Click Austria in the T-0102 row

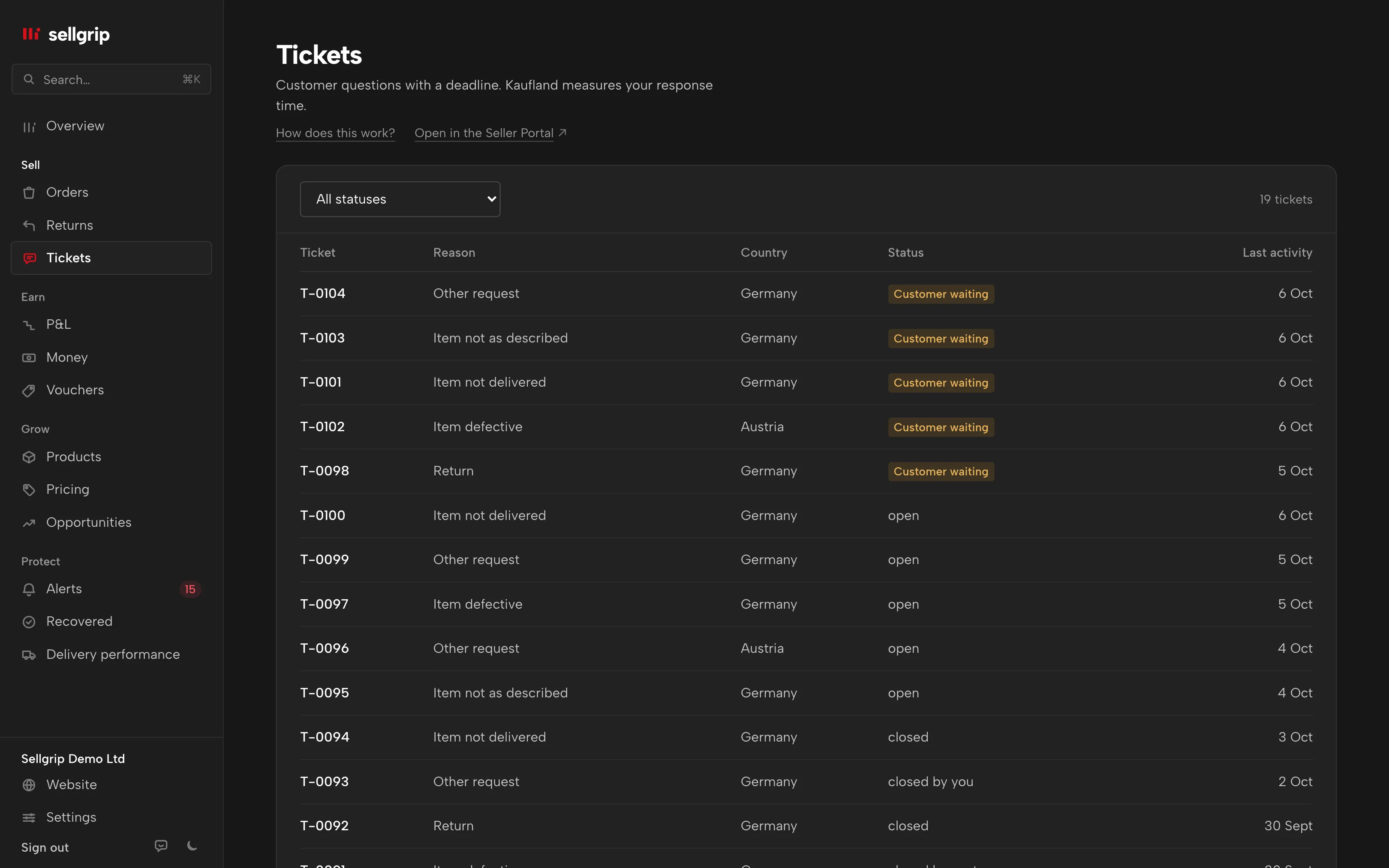click(762, 426)
